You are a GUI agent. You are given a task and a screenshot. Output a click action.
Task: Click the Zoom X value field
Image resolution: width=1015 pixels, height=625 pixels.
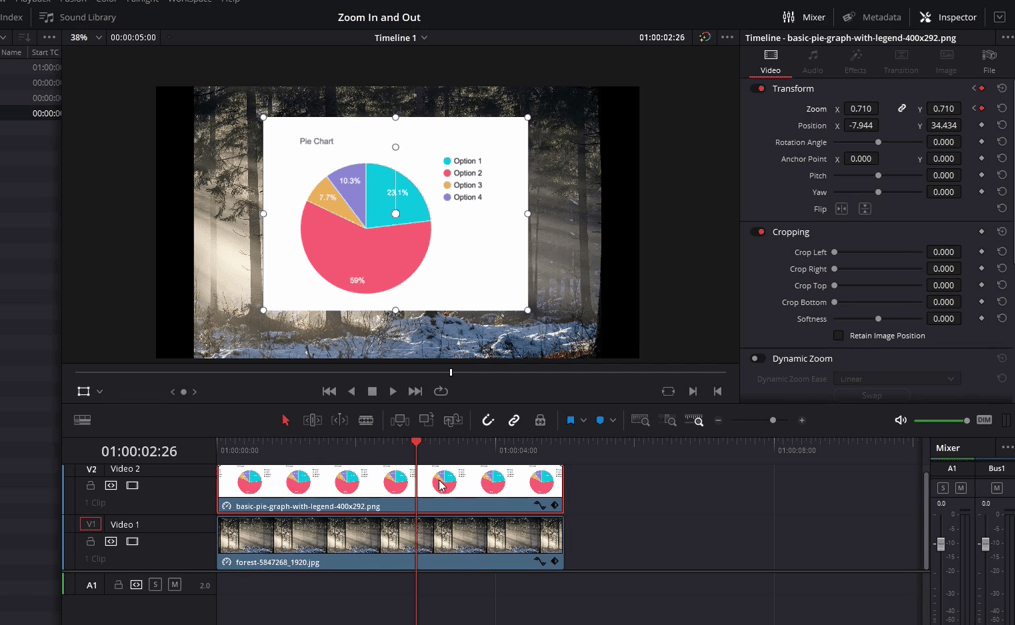point(861,109)
